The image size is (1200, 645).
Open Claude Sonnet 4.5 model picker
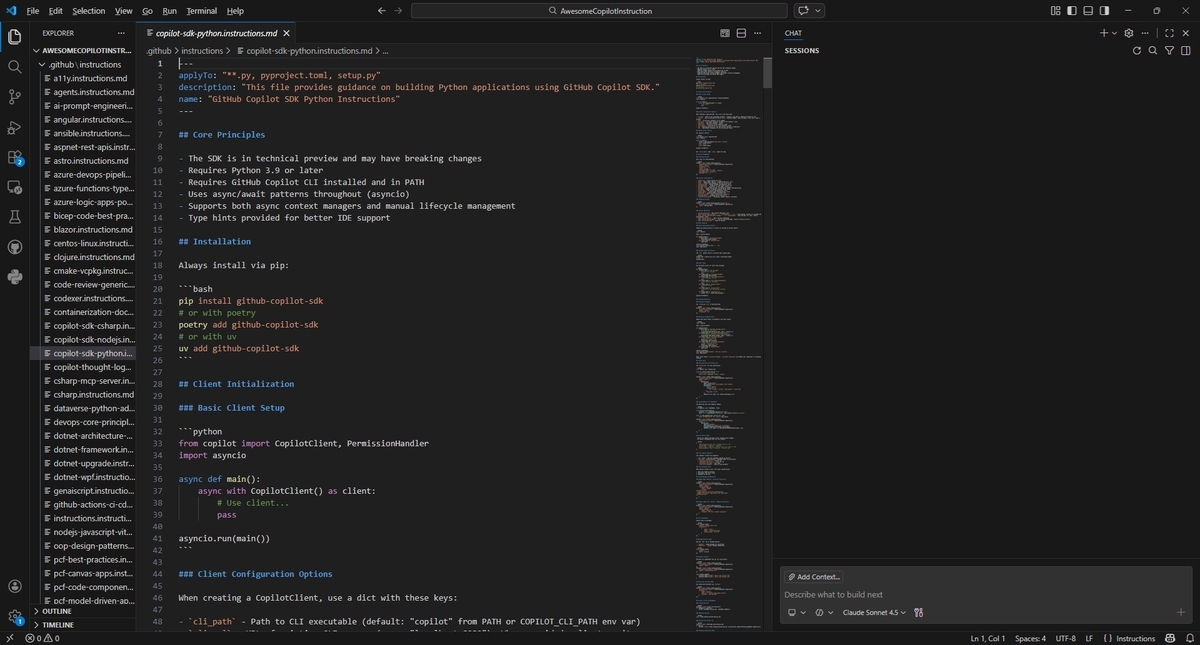[874, 612]
